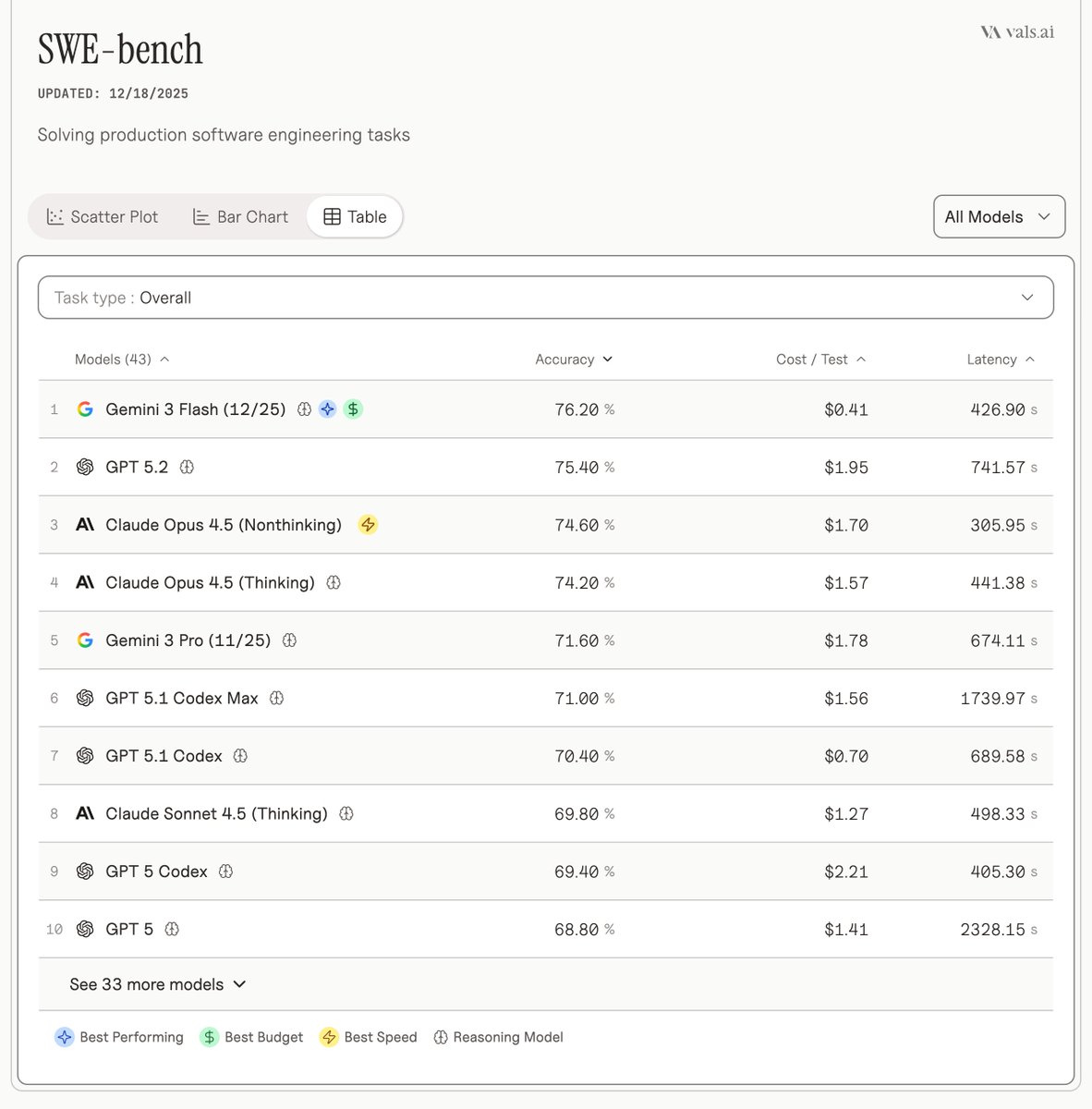Open the GPT 5.1 Codex Max model name
The height and width of the screenshot is (1109, 1092).
(182, 699)
